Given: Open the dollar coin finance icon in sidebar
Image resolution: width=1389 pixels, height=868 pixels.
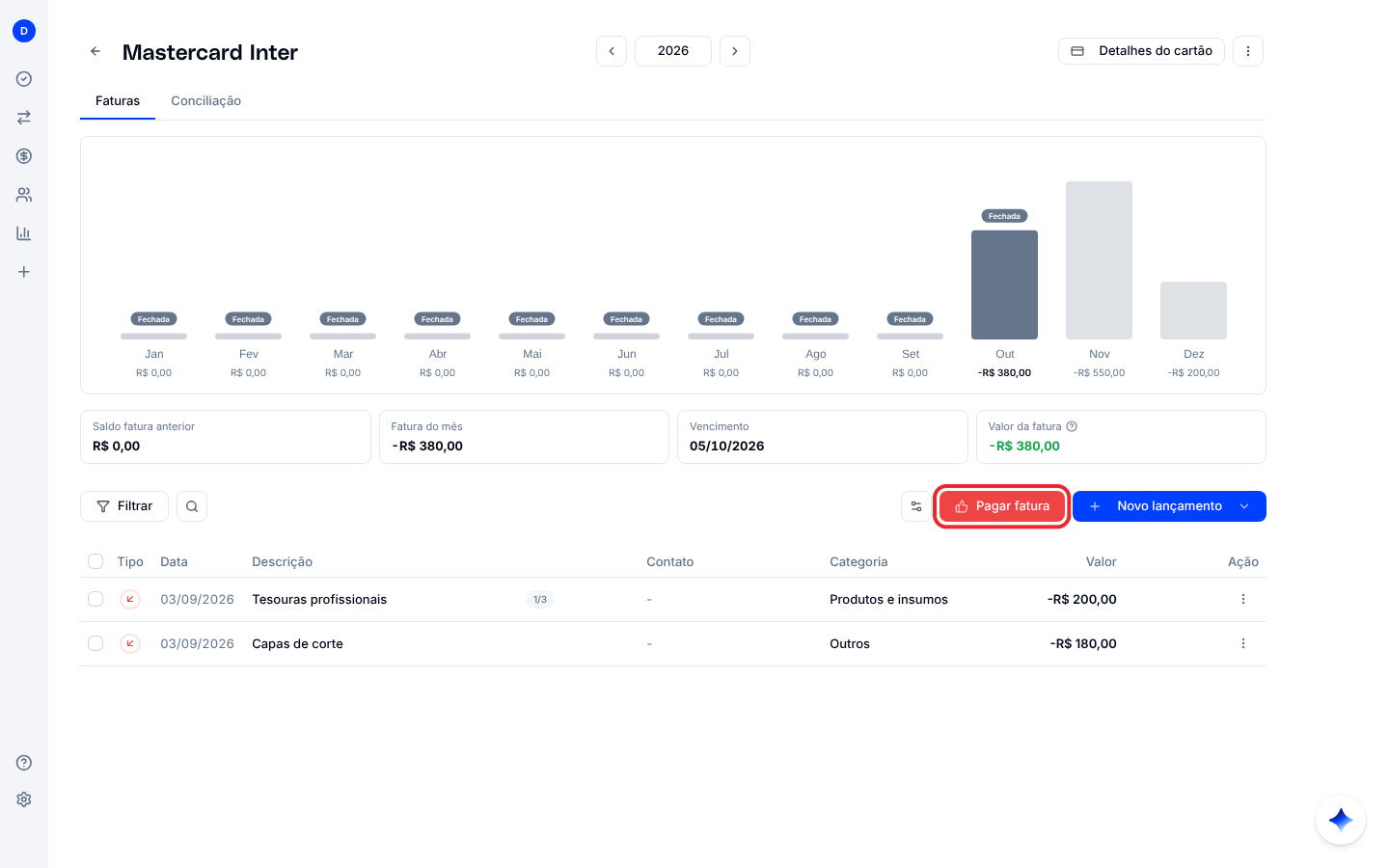Looking at the screenshot, I should 24,156.
